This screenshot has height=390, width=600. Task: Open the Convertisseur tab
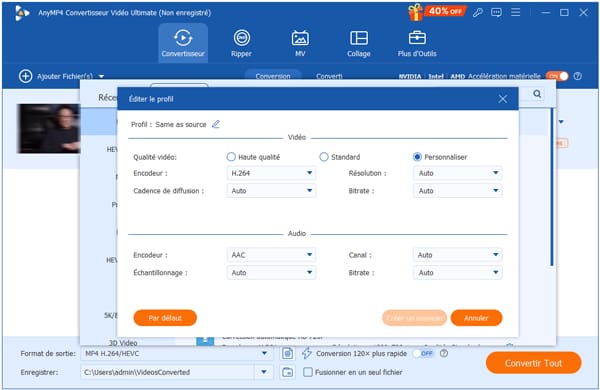tap(183, 42)
